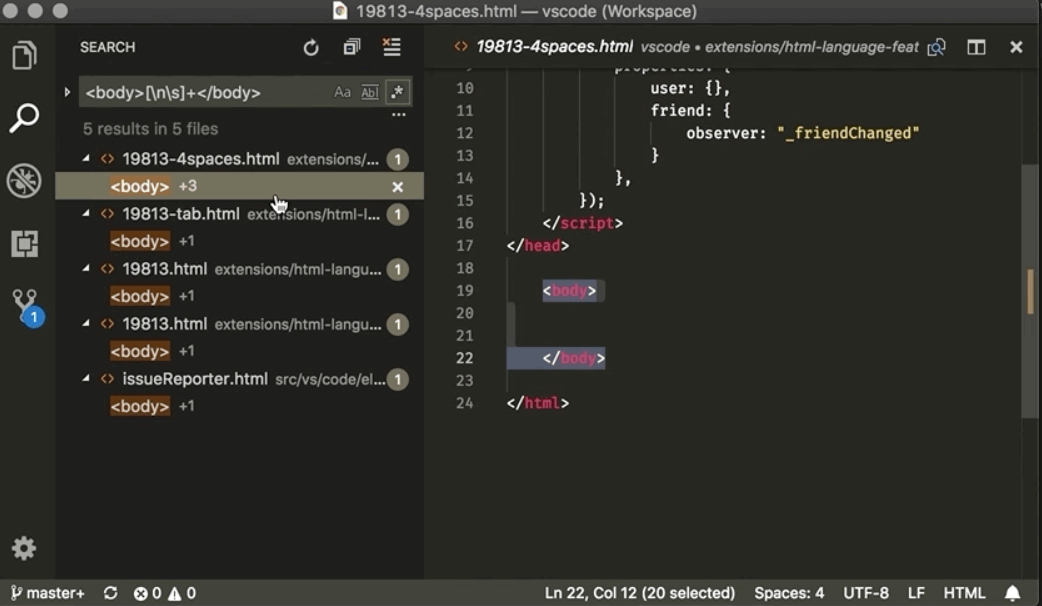Open the Explorer view in activity bar

tap(25, 55)
